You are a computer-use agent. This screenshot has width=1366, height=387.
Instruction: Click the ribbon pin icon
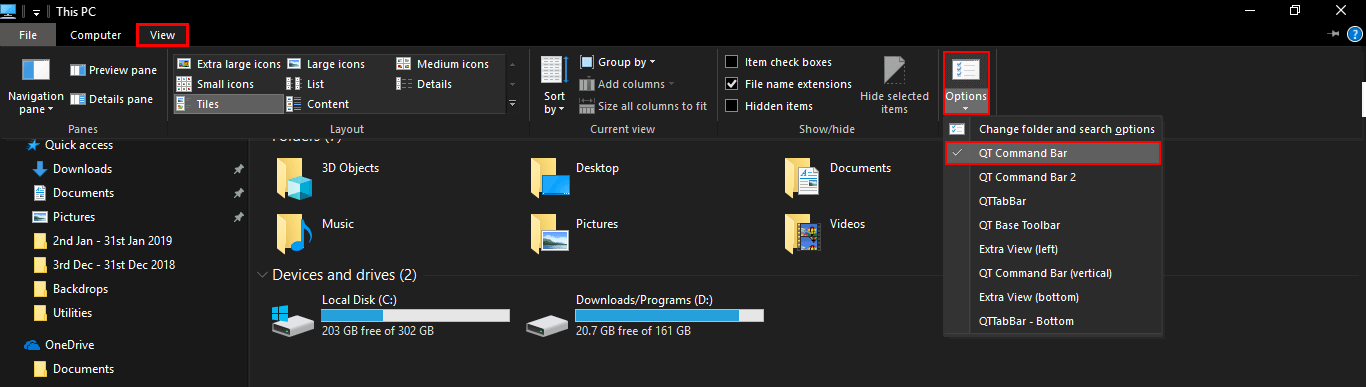point(1333,34)
